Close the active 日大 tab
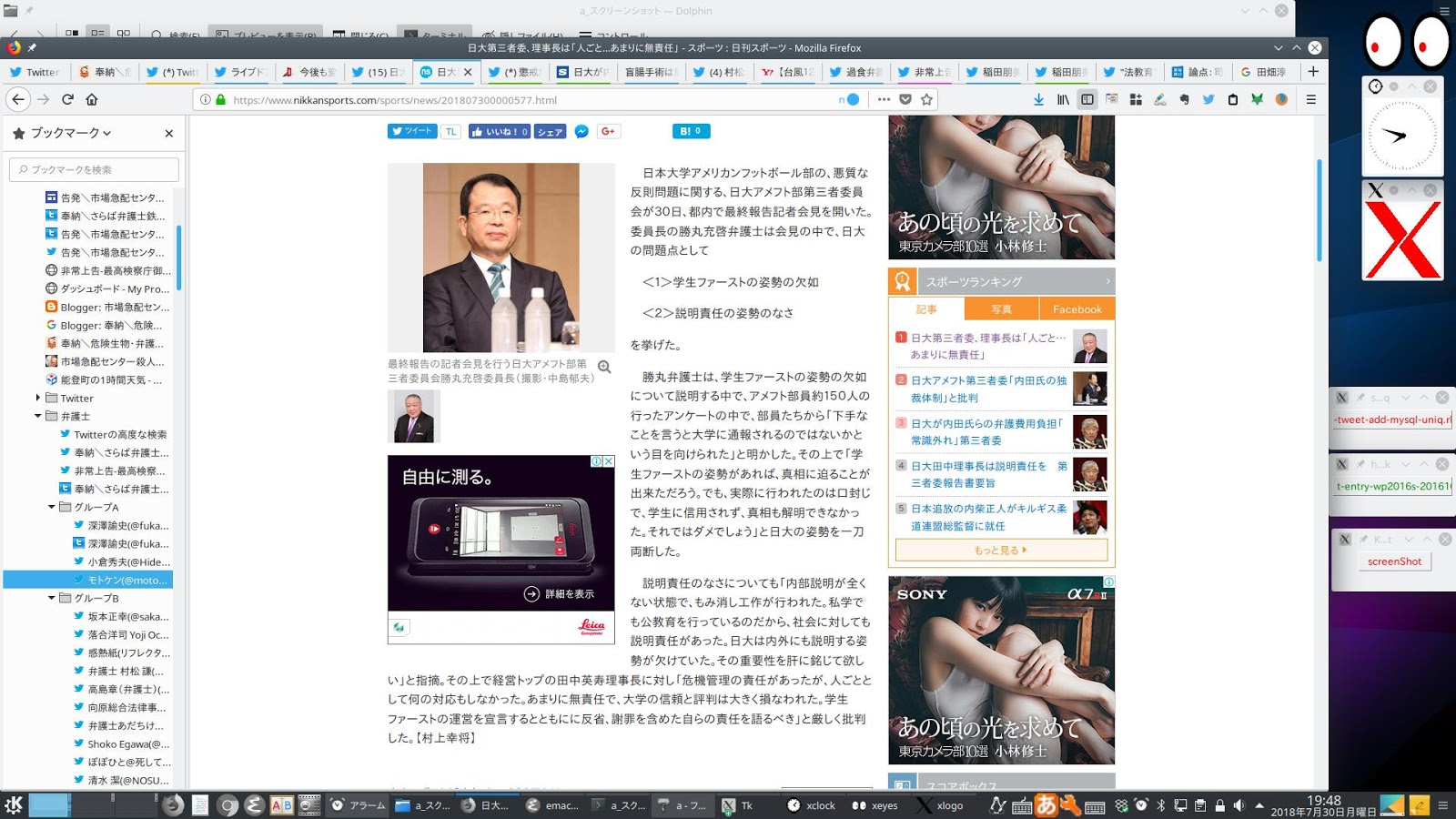Screen dimensions: 1456x819 [x=468, y=72]
